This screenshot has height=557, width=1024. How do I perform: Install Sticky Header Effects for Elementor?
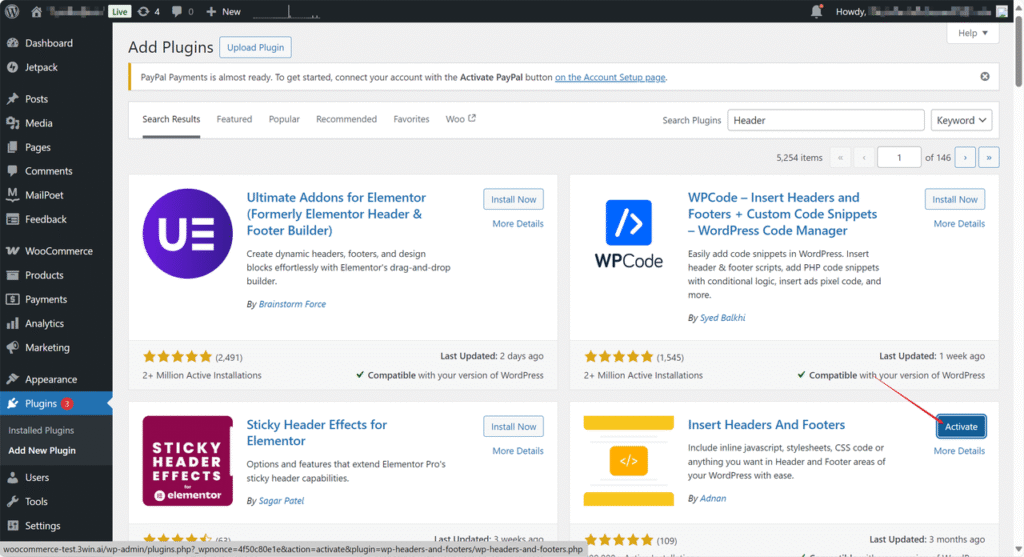click(513, 427)
